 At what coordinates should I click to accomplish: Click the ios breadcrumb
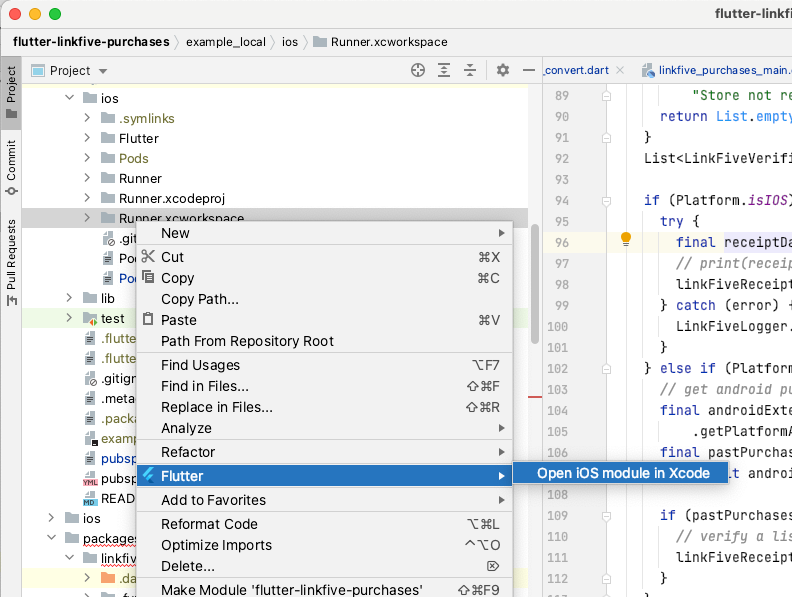(289, 42)
